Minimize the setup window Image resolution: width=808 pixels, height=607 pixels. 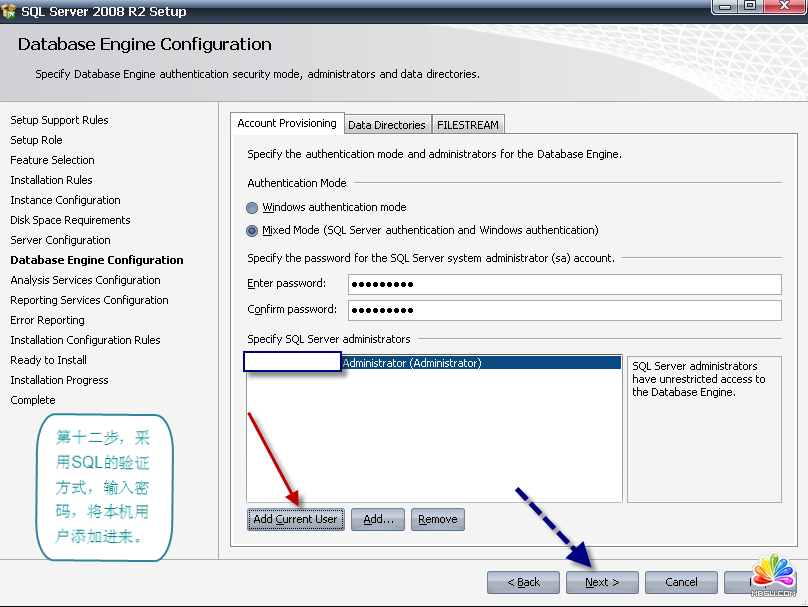pyautogui.click(x=725, y=7)
